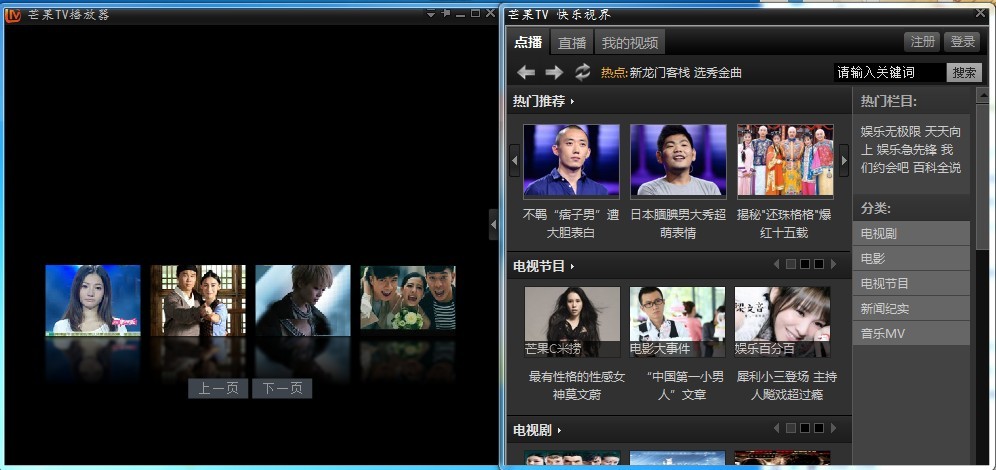This screenshot has width=996, height=470.
Task: Select first page dot in 电视节目 section
Action: click(x=790, y=265)
